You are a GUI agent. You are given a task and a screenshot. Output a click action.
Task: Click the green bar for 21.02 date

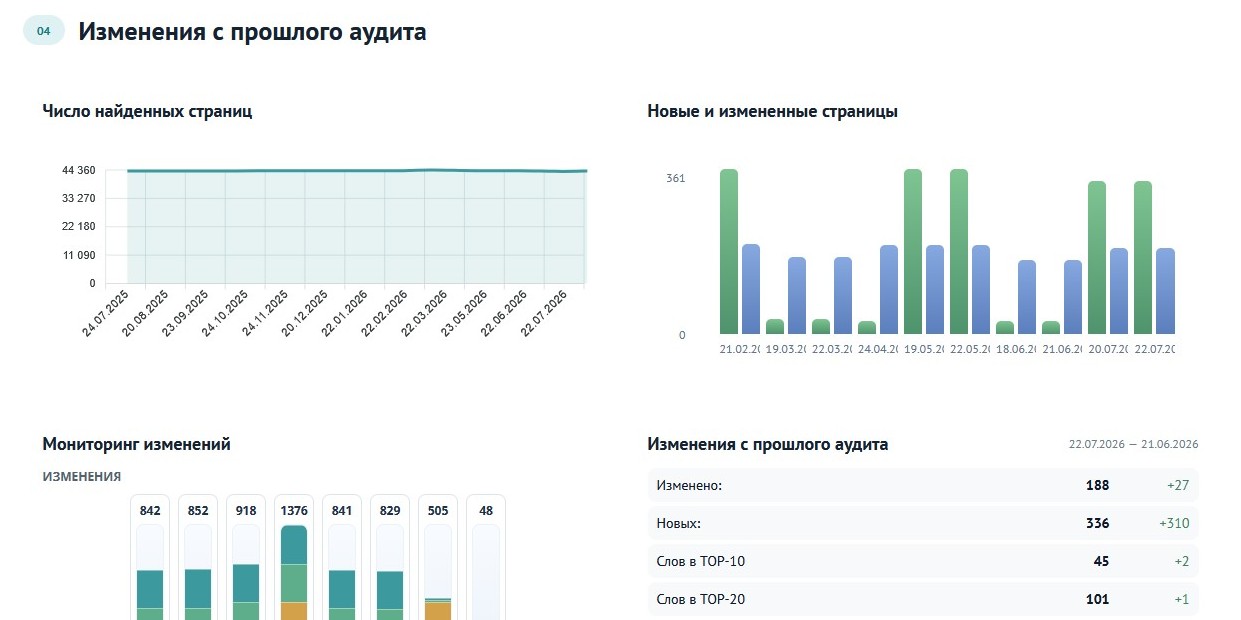pos(729,251)
